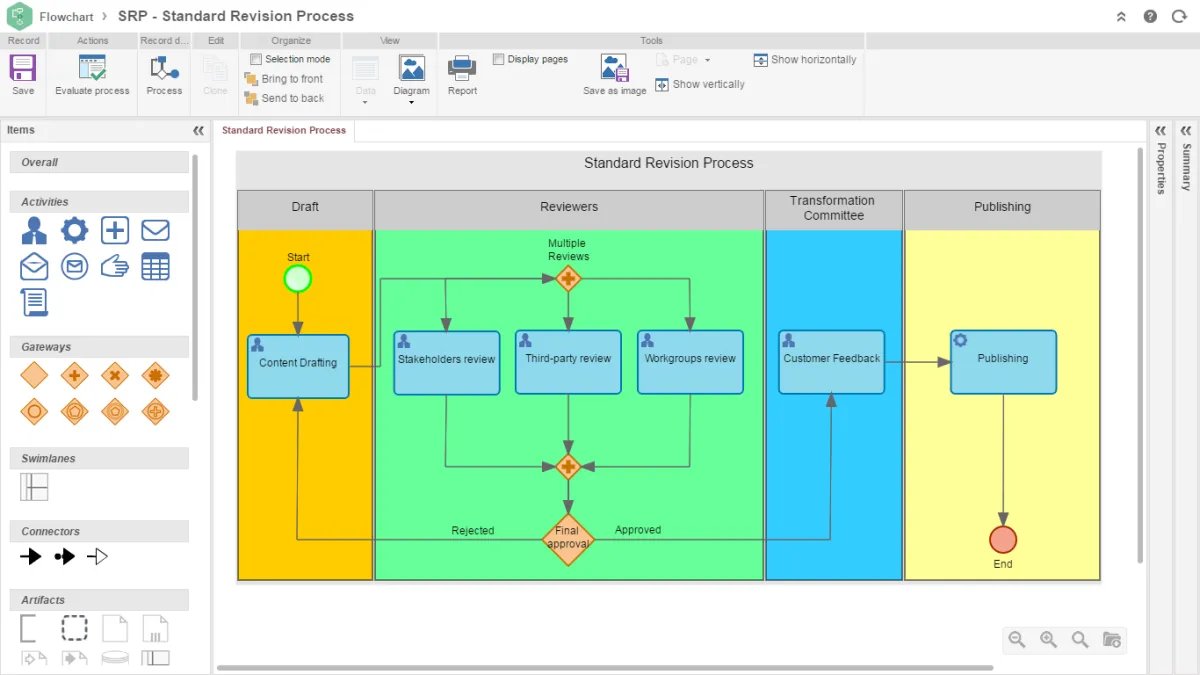Click the Gateways section header
1200x675 pixels.
(99, 347)
